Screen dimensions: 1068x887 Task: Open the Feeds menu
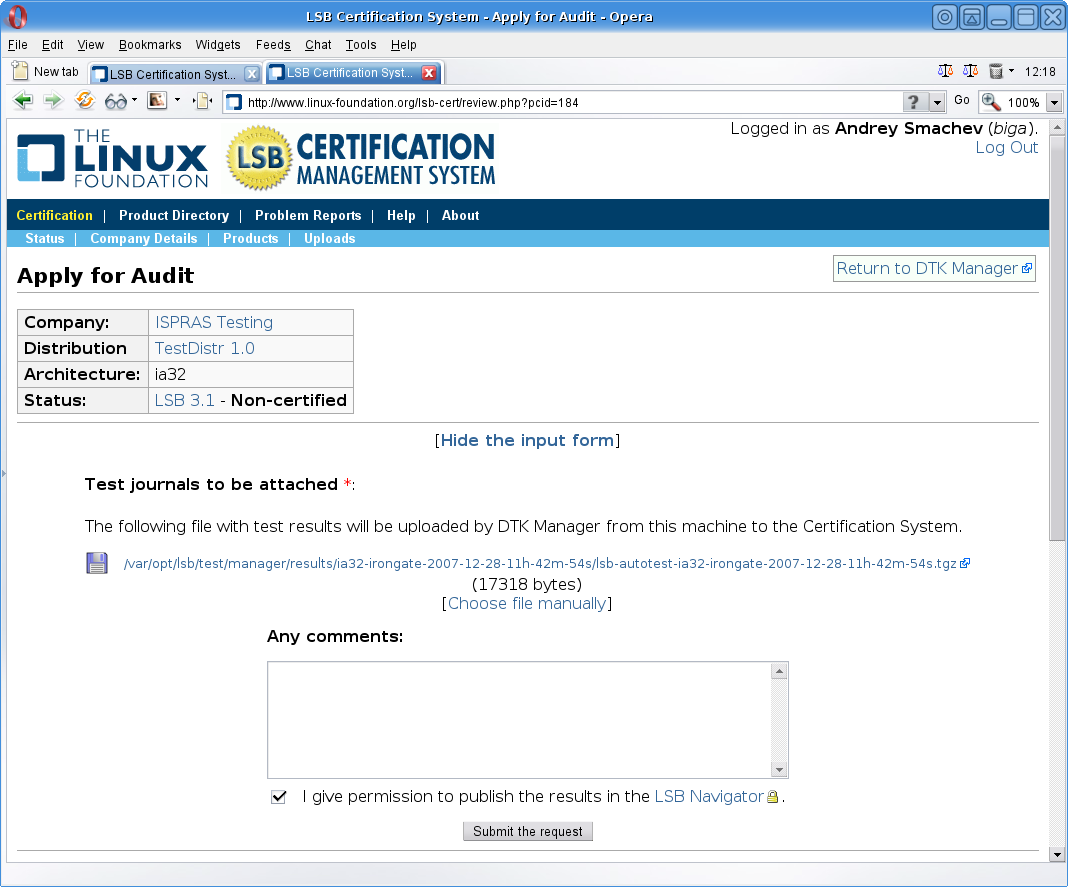(x=273, y=45)
